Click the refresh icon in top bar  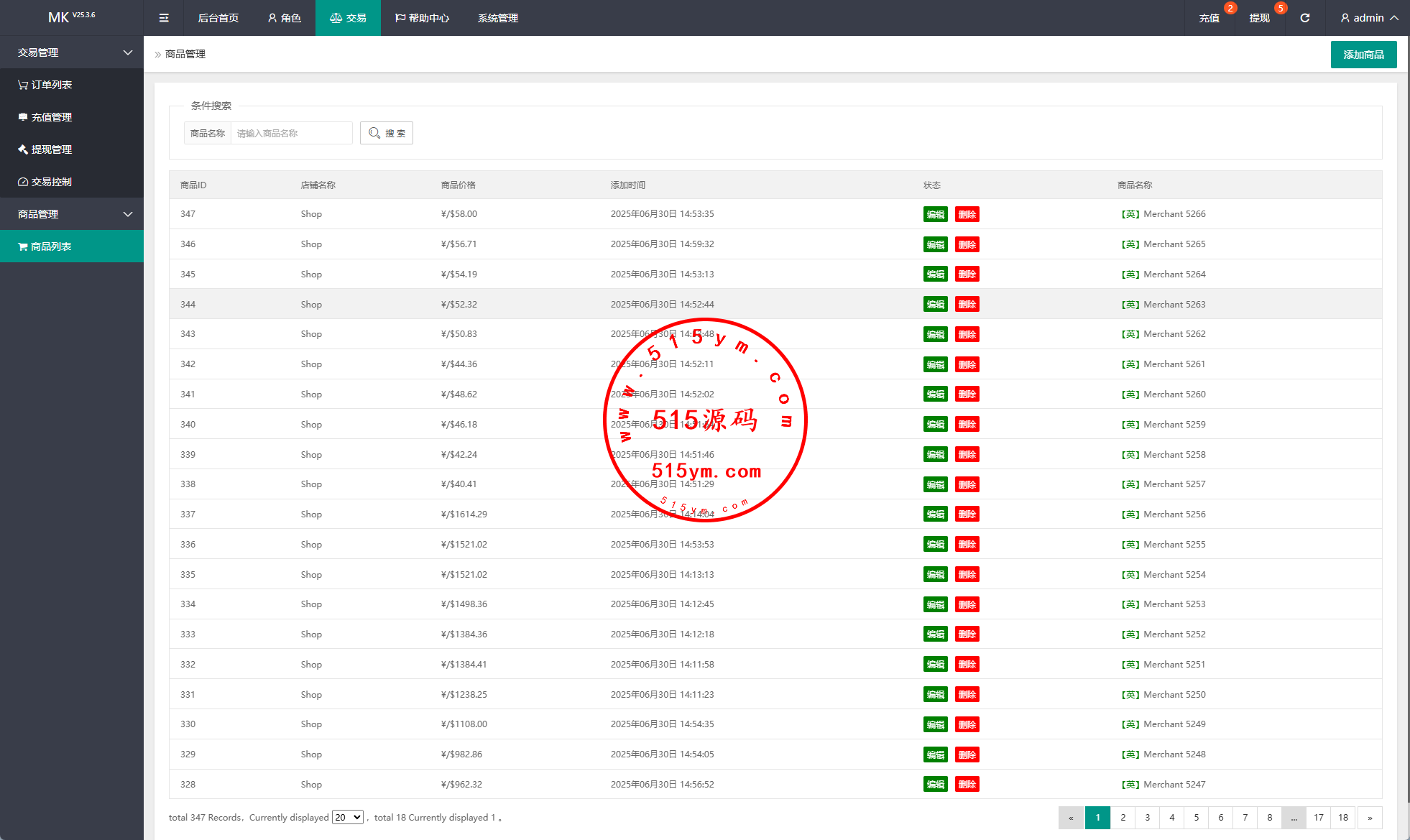click(1304, 18)
